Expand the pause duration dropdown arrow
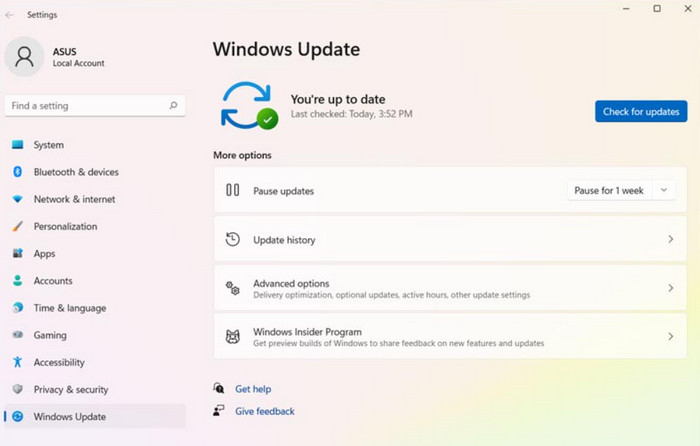The image size is (700, 446). pos(664,190)
